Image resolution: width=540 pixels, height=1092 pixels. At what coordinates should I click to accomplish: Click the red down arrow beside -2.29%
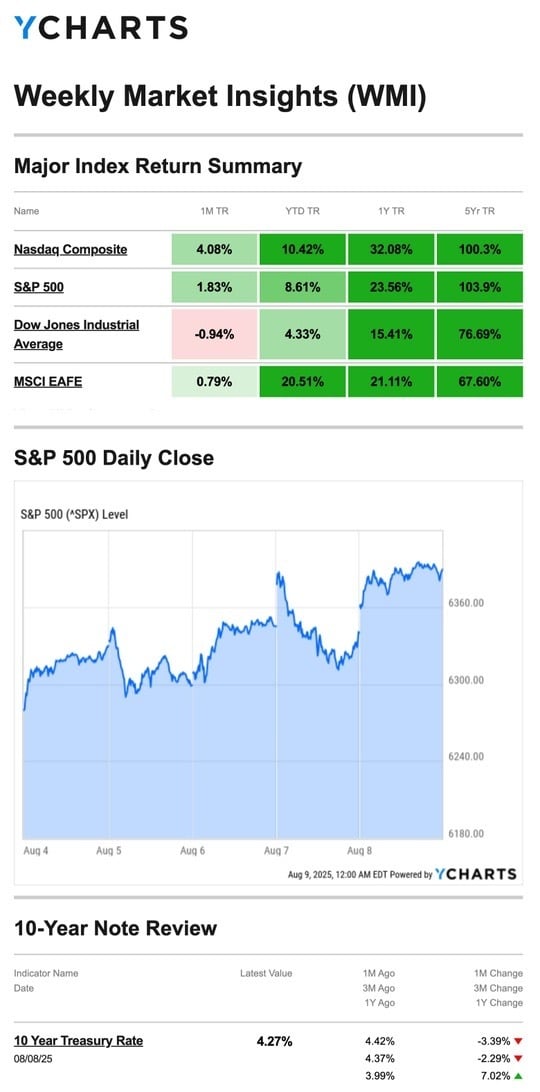(x=518, y=1059)
